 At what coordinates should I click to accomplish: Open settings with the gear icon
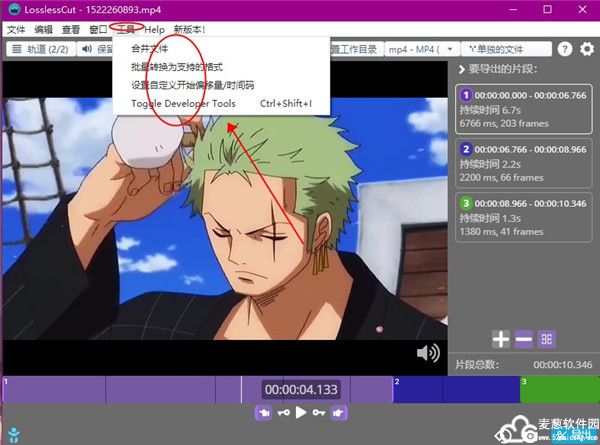[587, 49]
